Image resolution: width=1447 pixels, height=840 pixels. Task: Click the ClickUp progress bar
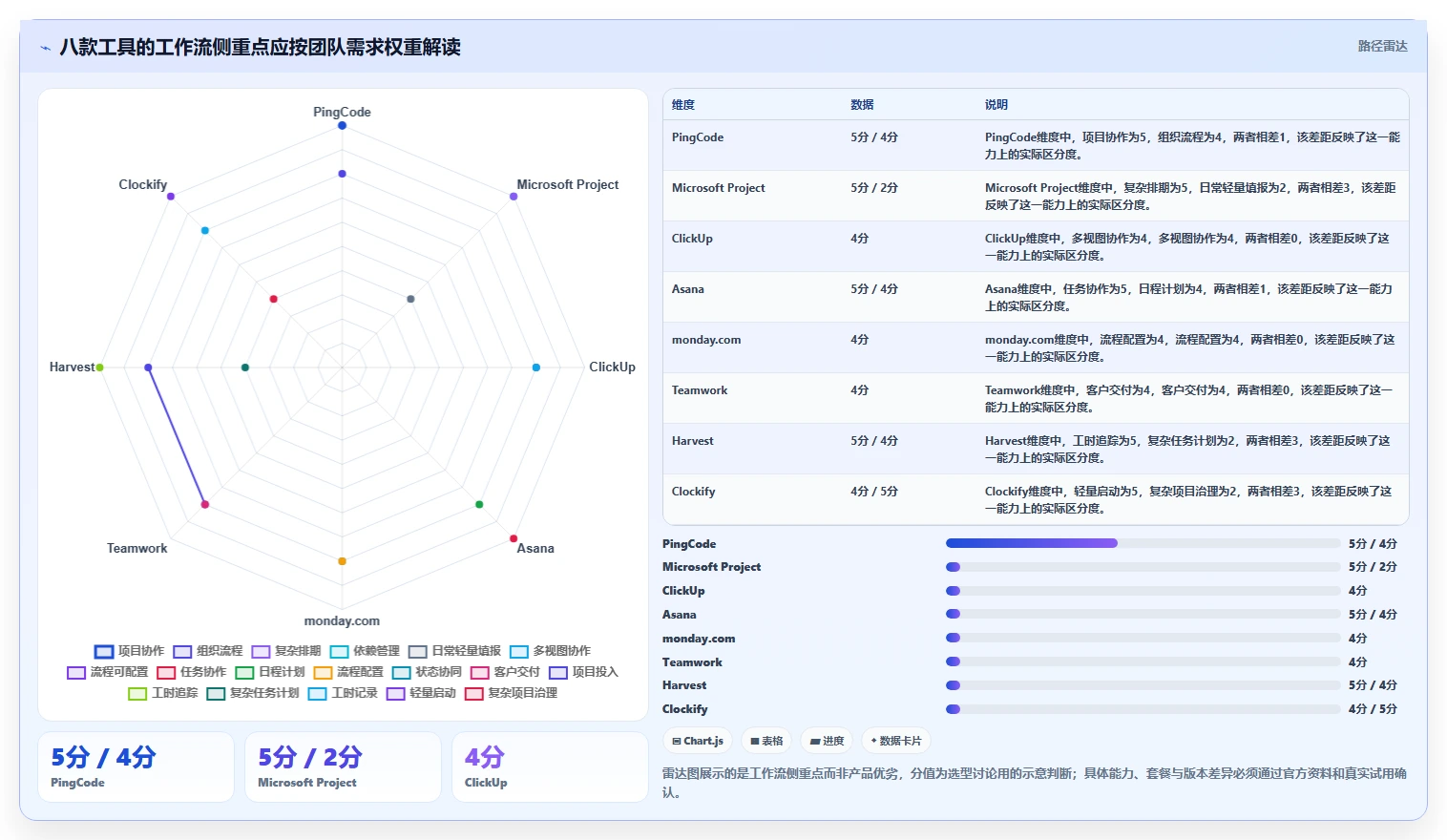pyautogui.click(x=1143, y=591)
